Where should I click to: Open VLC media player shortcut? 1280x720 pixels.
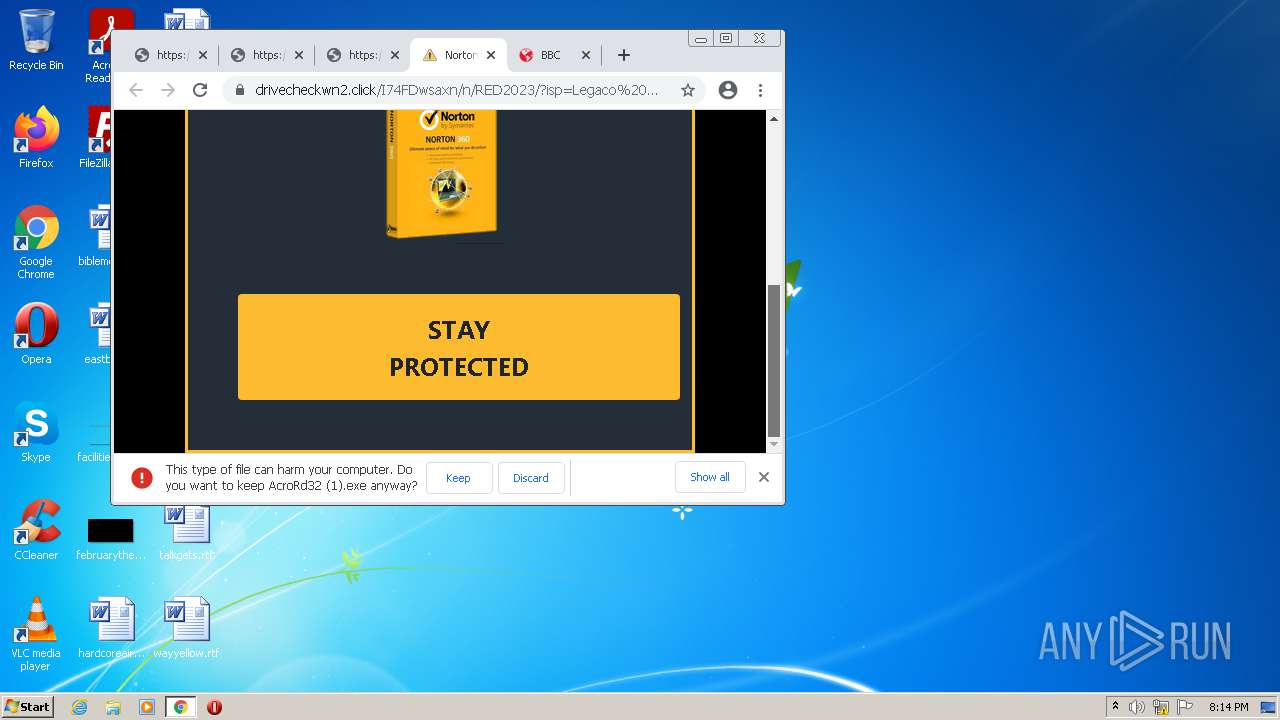pyautogui.click(x=36, y=634)
